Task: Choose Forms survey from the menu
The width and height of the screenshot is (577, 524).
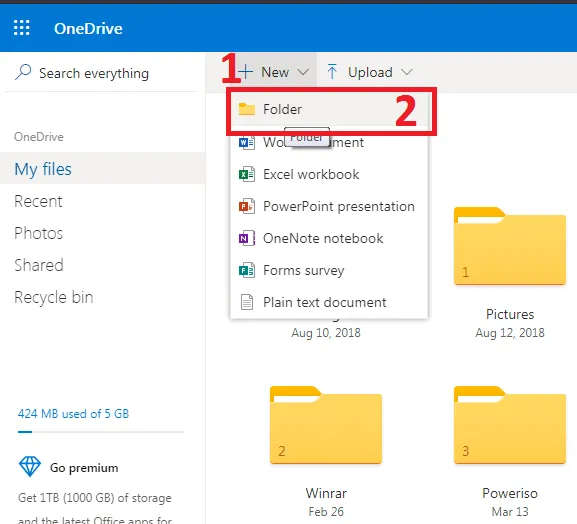Action: (x=329, y=270)
